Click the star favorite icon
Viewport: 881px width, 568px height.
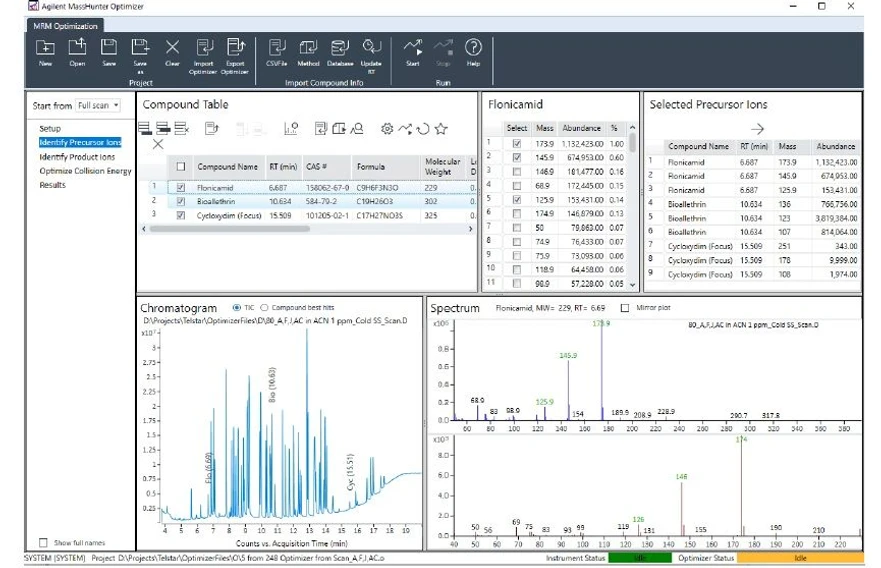(441, 129)
